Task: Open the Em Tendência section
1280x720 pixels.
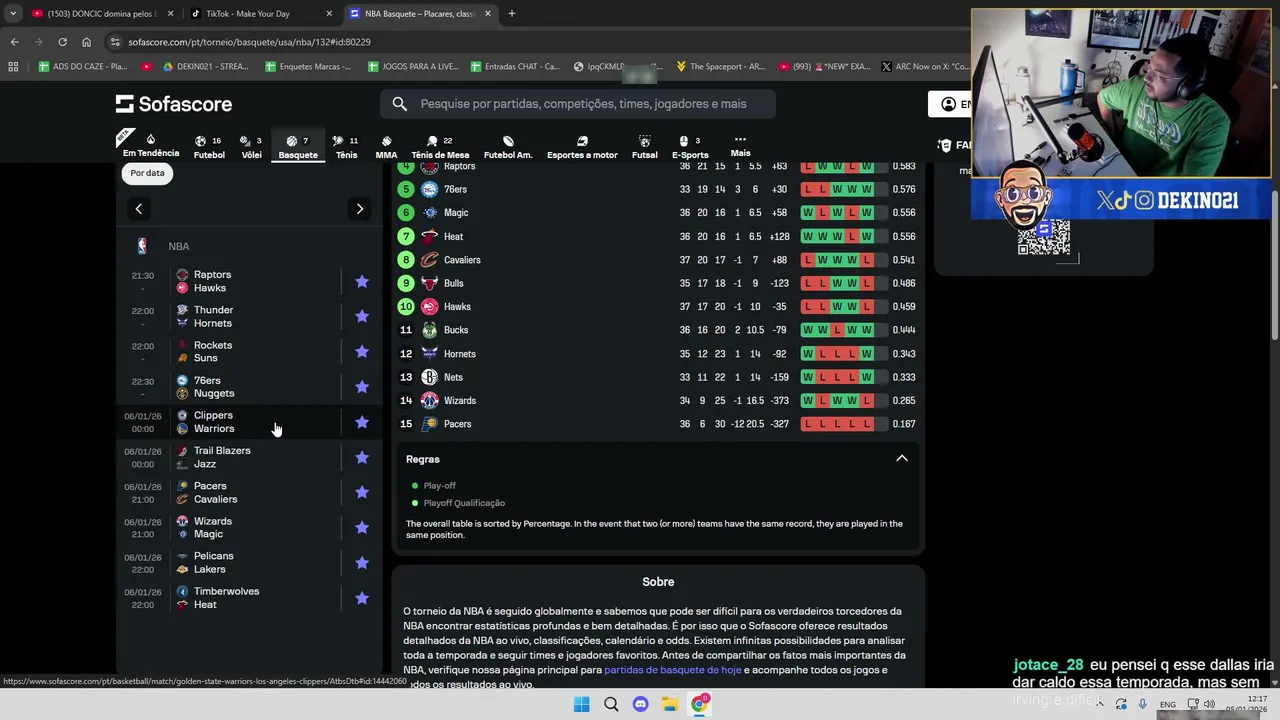Action: pos(151,146)
